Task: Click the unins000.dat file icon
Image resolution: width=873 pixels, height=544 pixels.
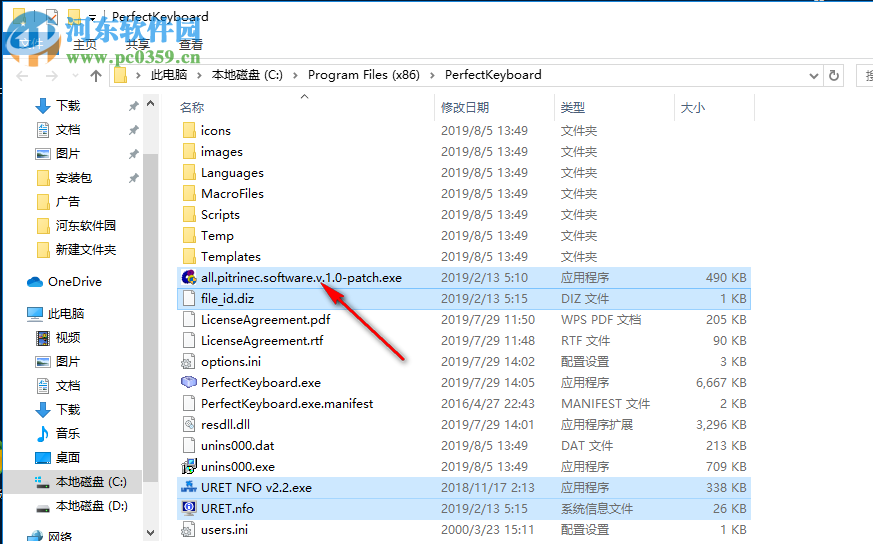Action: (x=189, y=445)
